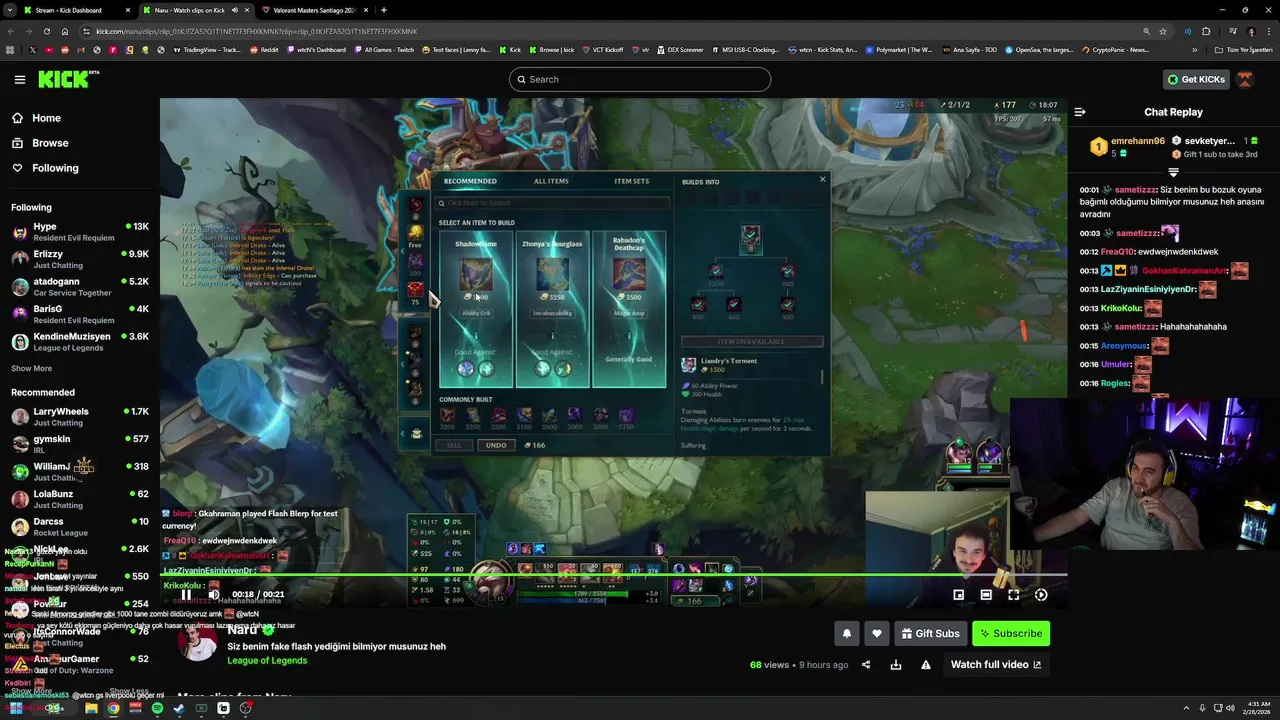Open Darcss recommended channel
This screenshot has height=720, width=1280.
coord(80,527)
